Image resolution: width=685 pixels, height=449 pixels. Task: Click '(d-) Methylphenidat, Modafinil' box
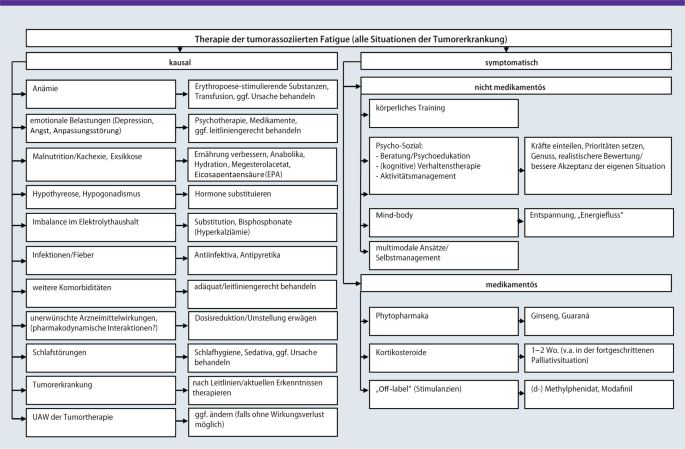point(599,394)
